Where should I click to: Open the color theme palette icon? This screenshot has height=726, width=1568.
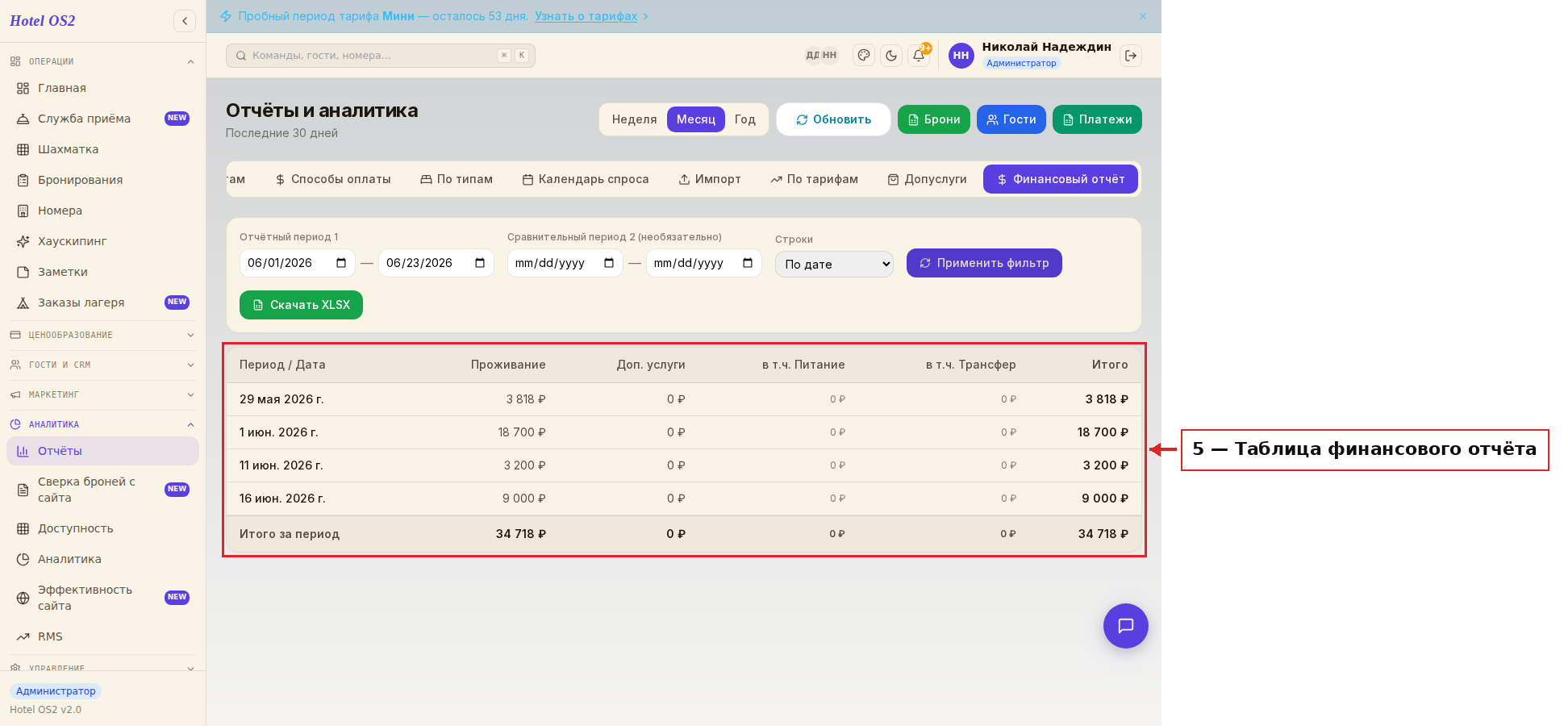[864, 56]
